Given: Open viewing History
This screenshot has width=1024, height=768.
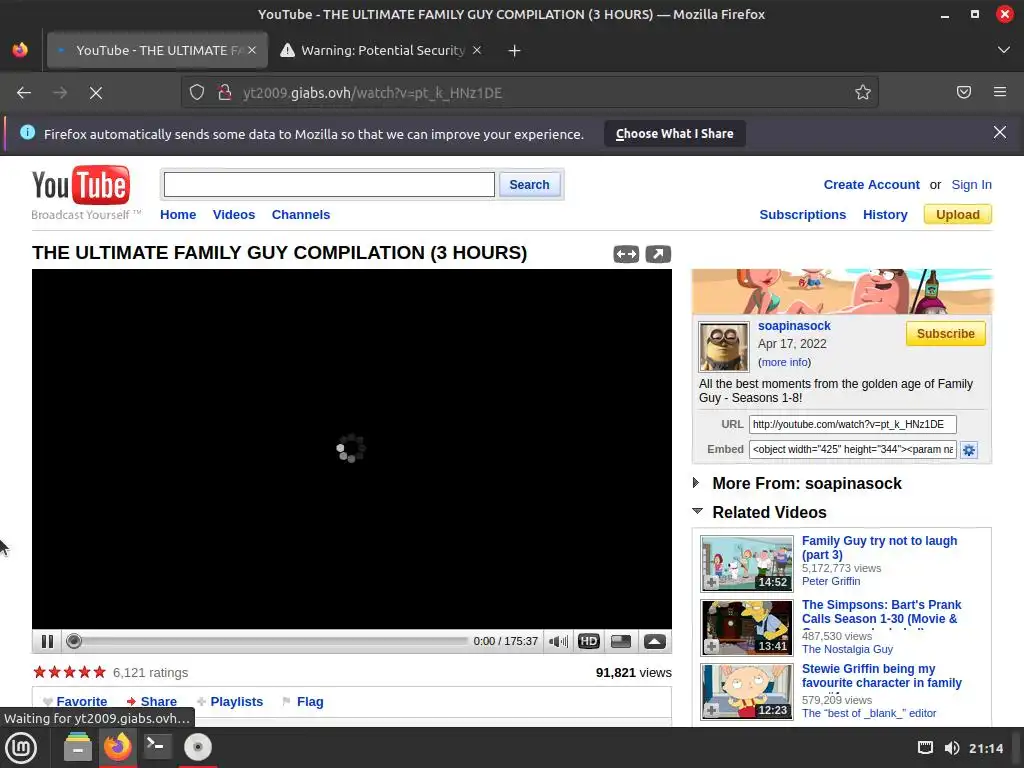Looking at the screenshot, I should (x=885, y=214).
